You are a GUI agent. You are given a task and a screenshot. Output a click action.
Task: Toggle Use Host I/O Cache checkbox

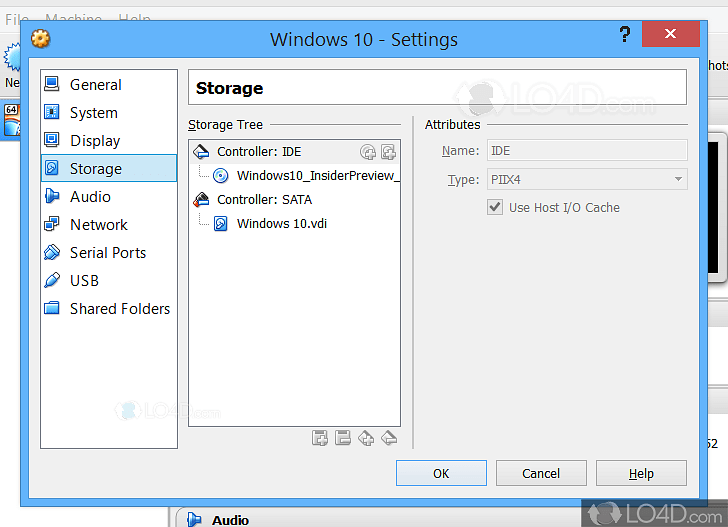pyautogui.click(x=495, y=207)
